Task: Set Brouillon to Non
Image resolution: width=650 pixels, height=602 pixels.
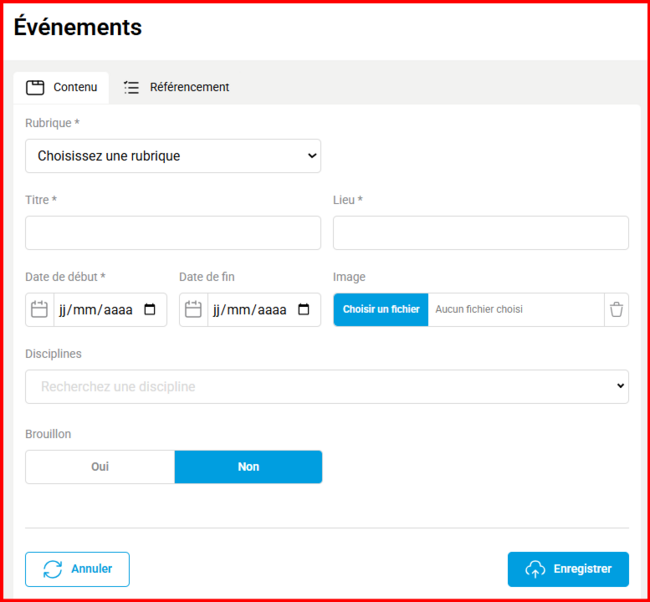Action: tap(248, 467)
